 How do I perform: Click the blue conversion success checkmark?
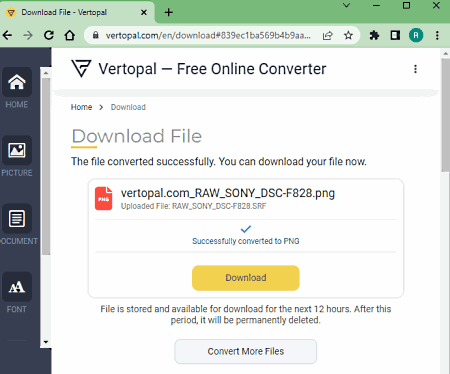(246, 229)
